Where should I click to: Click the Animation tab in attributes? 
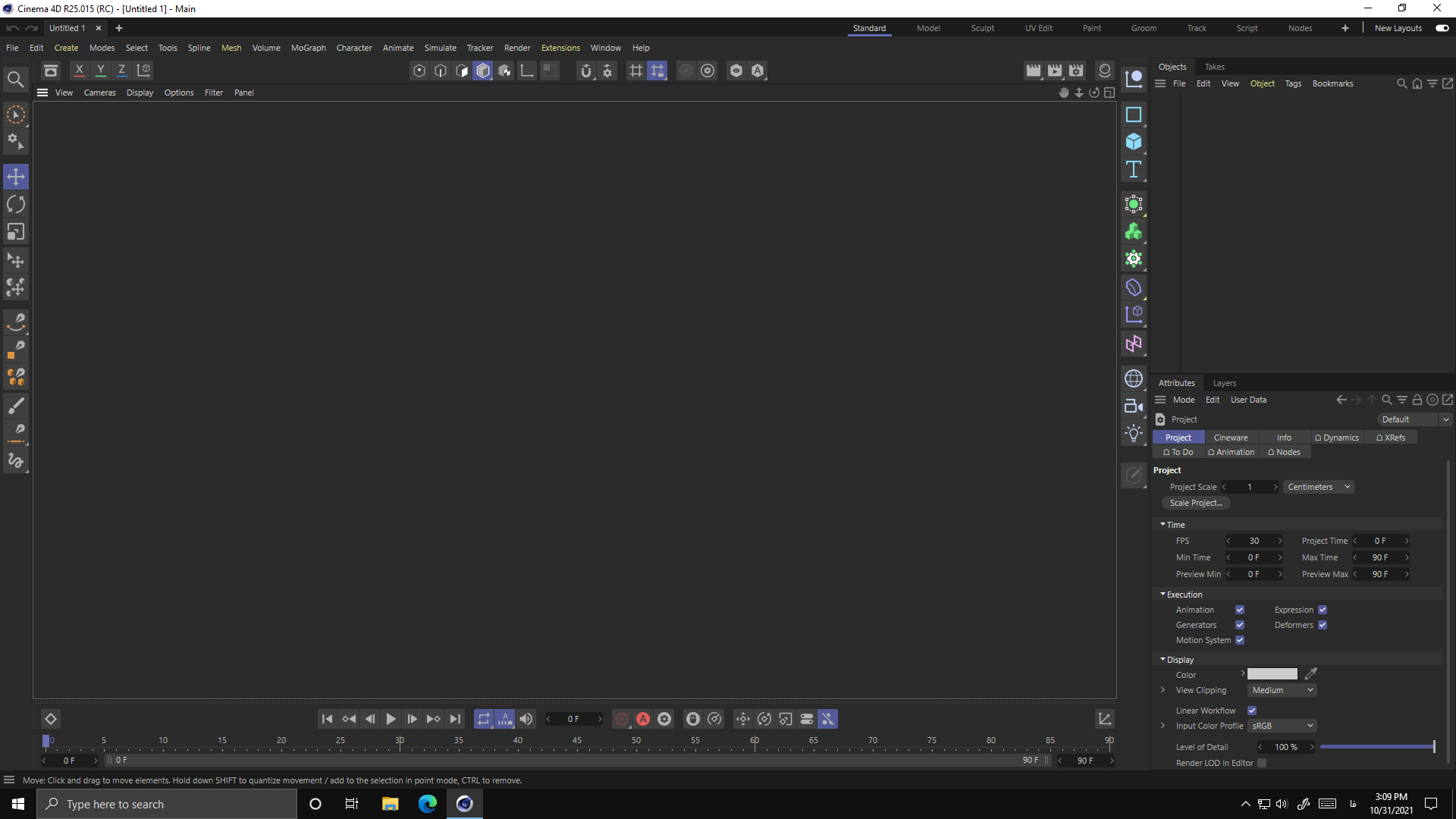coord(1232,452)
